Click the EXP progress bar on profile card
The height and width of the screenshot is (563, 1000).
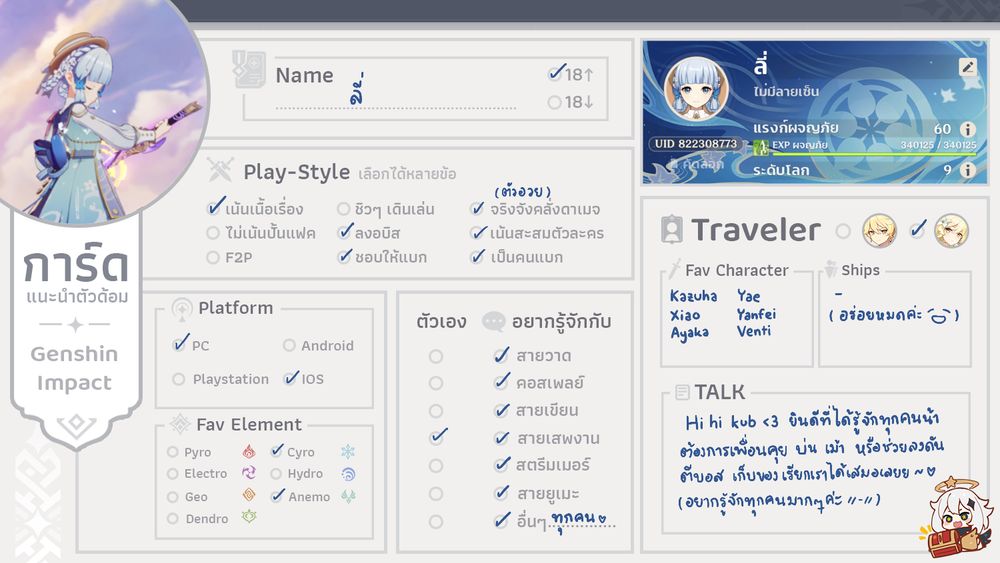point(874,154)
